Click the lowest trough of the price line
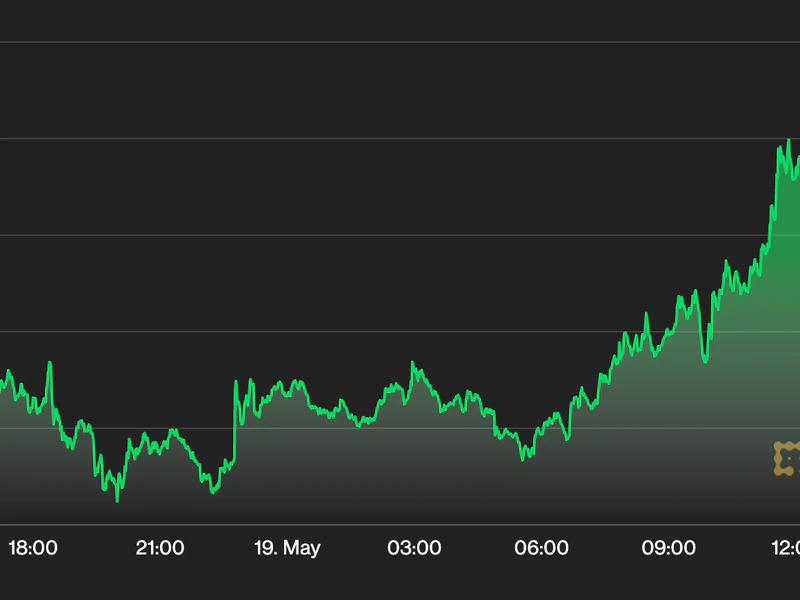Image resolution: width=800 pixels, height=600 pixels. coord(117,500)
